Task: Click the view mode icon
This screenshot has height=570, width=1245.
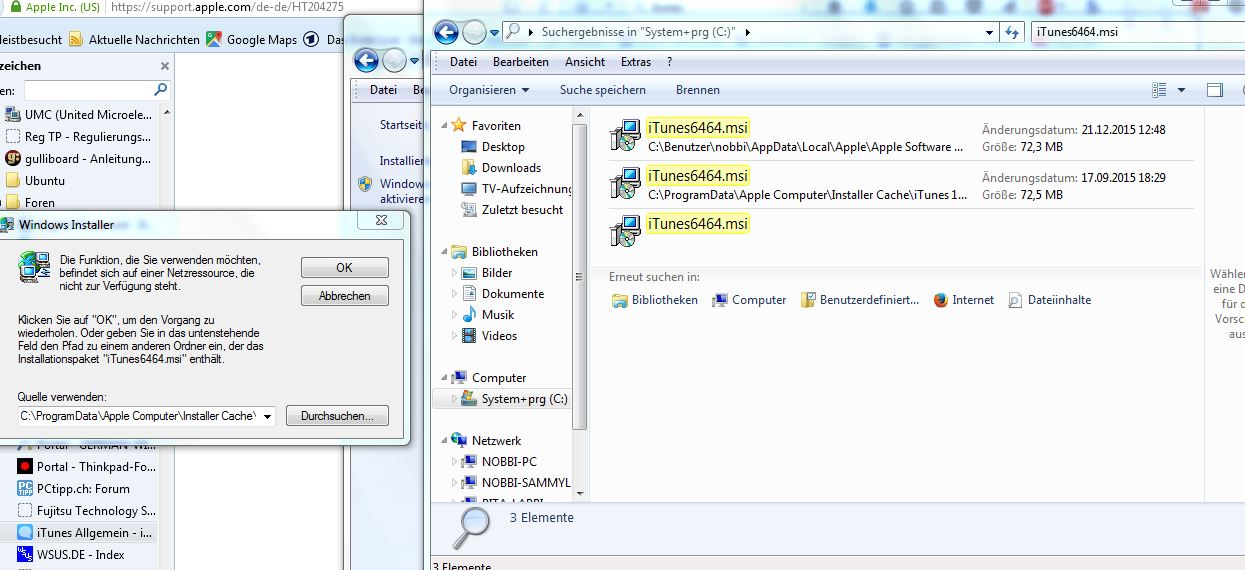Action: (1159, 90)
